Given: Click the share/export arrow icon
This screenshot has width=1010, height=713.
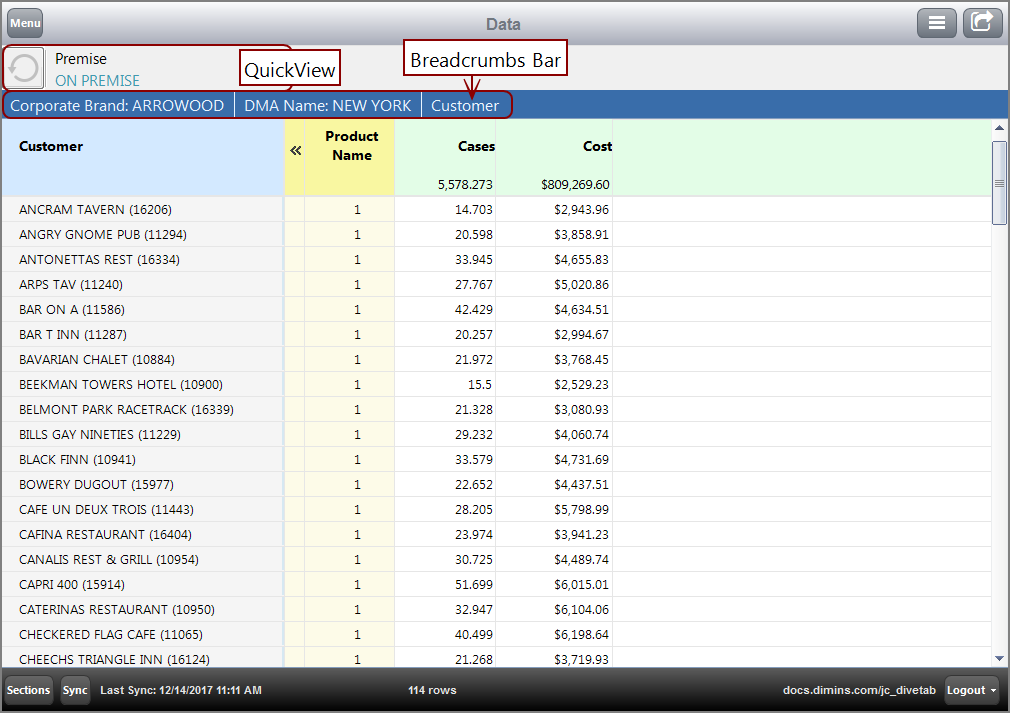Looking at the screenshot, I should coord(982,23).
